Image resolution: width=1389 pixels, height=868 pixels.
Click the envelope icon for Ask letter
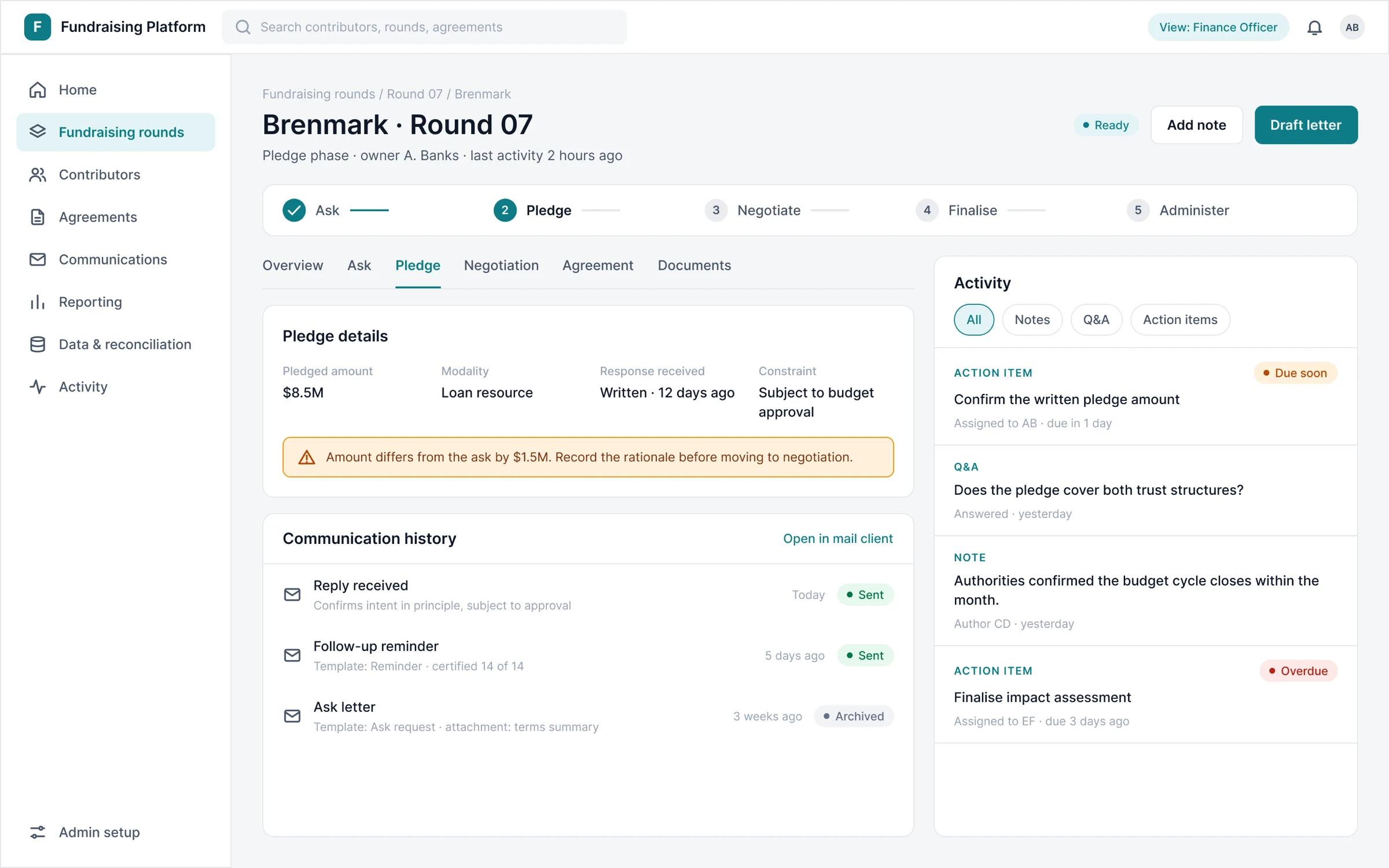click(292, 716)
